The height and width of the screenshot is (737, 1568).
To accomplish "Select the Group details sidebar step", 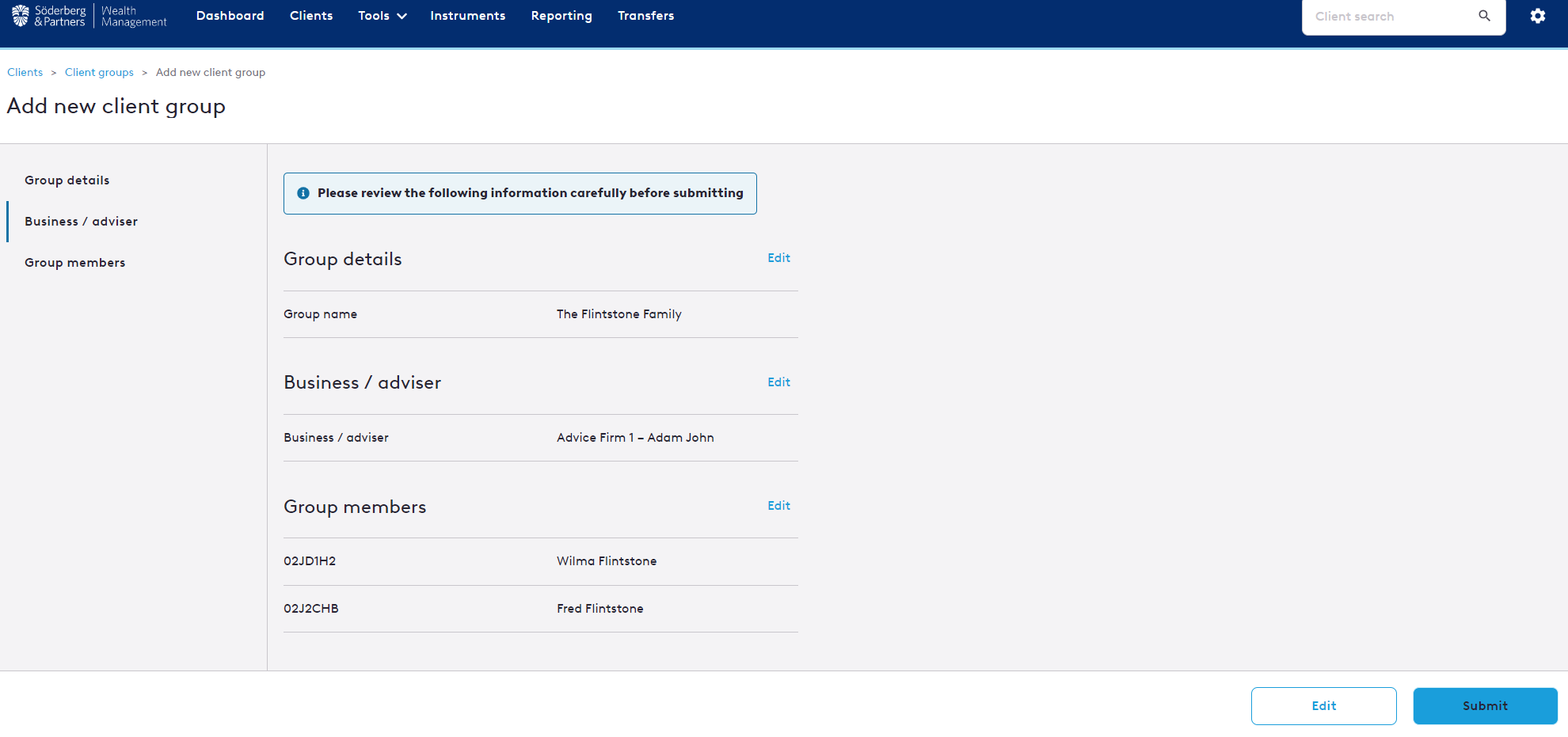I will pyautogui.click(x=67, y=180).
